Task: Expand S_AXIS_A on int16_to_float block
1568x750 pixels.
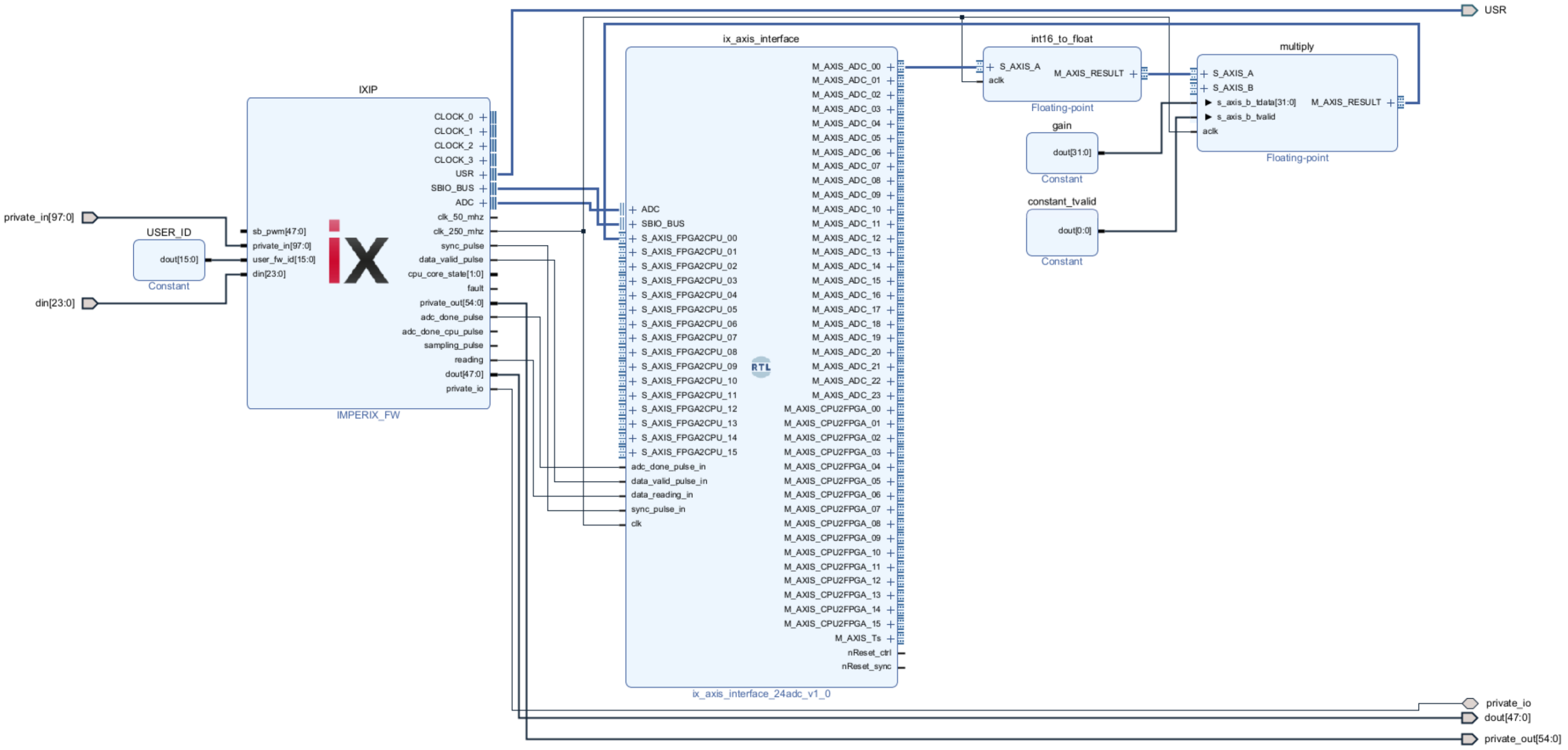Action: pyautogui.click(x=990, y=67)
